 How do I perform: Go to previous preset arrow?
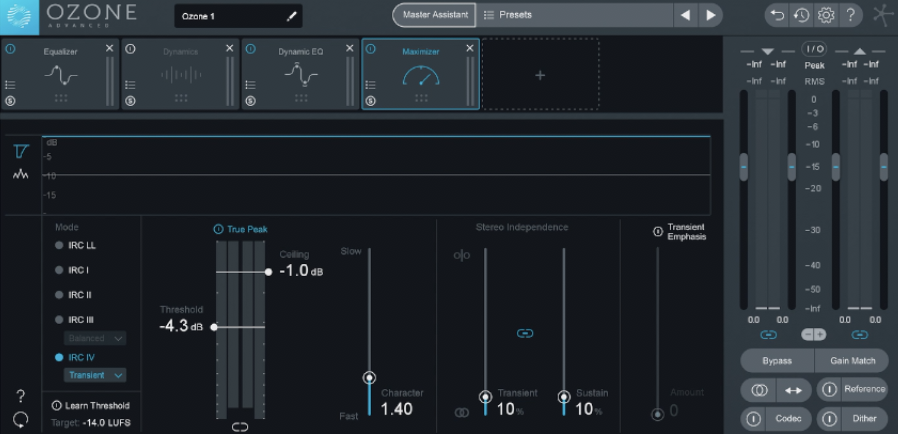[686, 15]
